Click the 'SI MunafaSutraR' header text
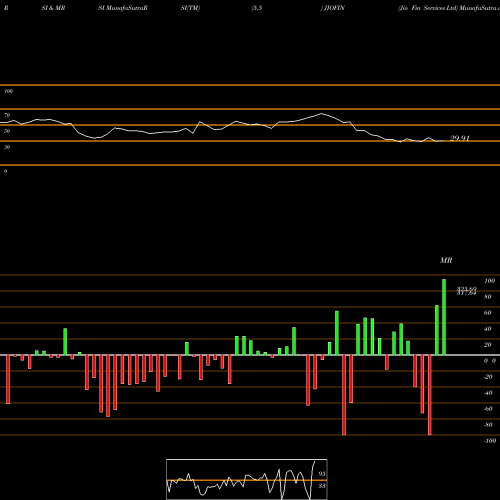 pos(123,8)
